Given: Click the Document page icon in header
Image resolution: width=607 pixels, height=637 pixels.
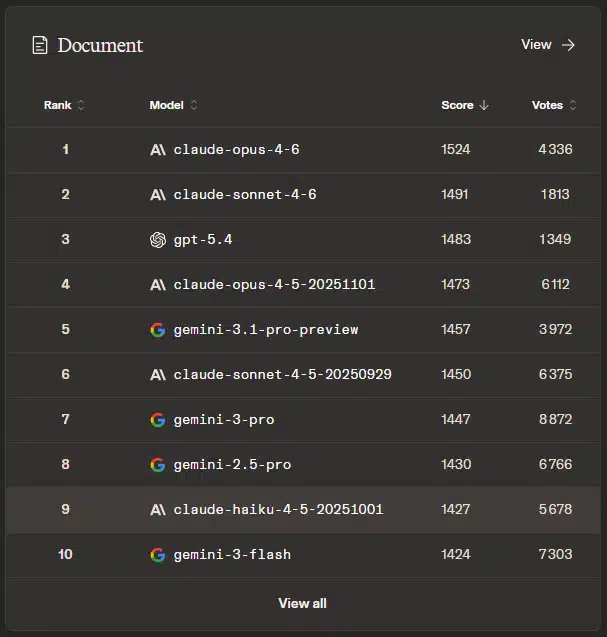Looking at the screenshot, I should [x=40, y=45].
